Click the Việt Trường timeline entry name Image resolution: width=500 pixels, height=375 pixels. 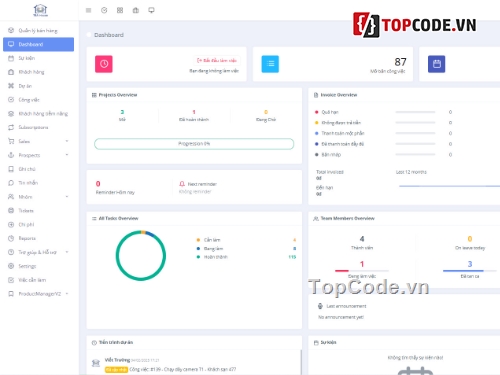click(117, 360)
